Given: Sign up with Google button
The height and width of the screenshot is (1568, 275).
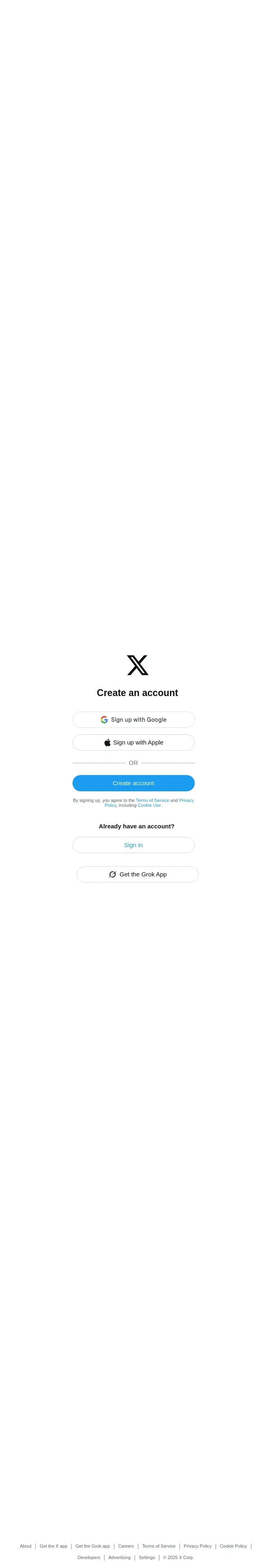Looking at the screenshot, I should coord(134,719).
